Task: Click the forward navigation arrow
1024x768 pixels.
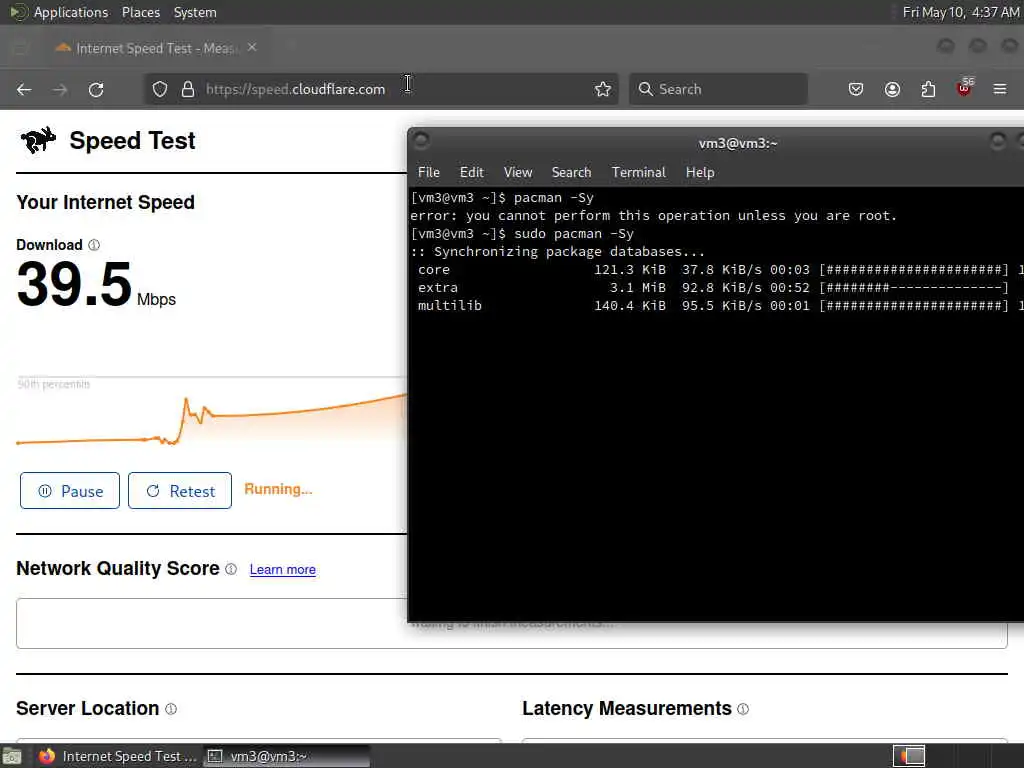Action: 60,89
